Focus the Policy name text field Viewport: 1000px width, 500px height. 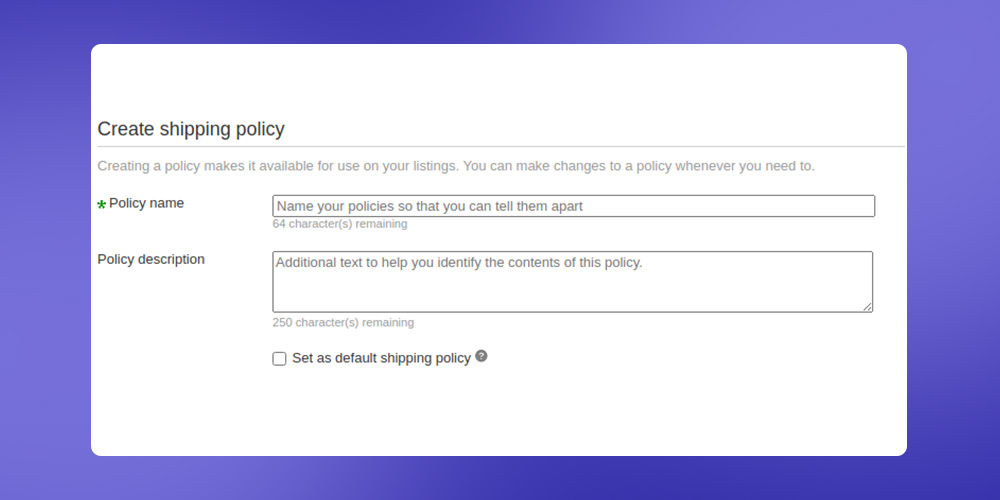573,206
